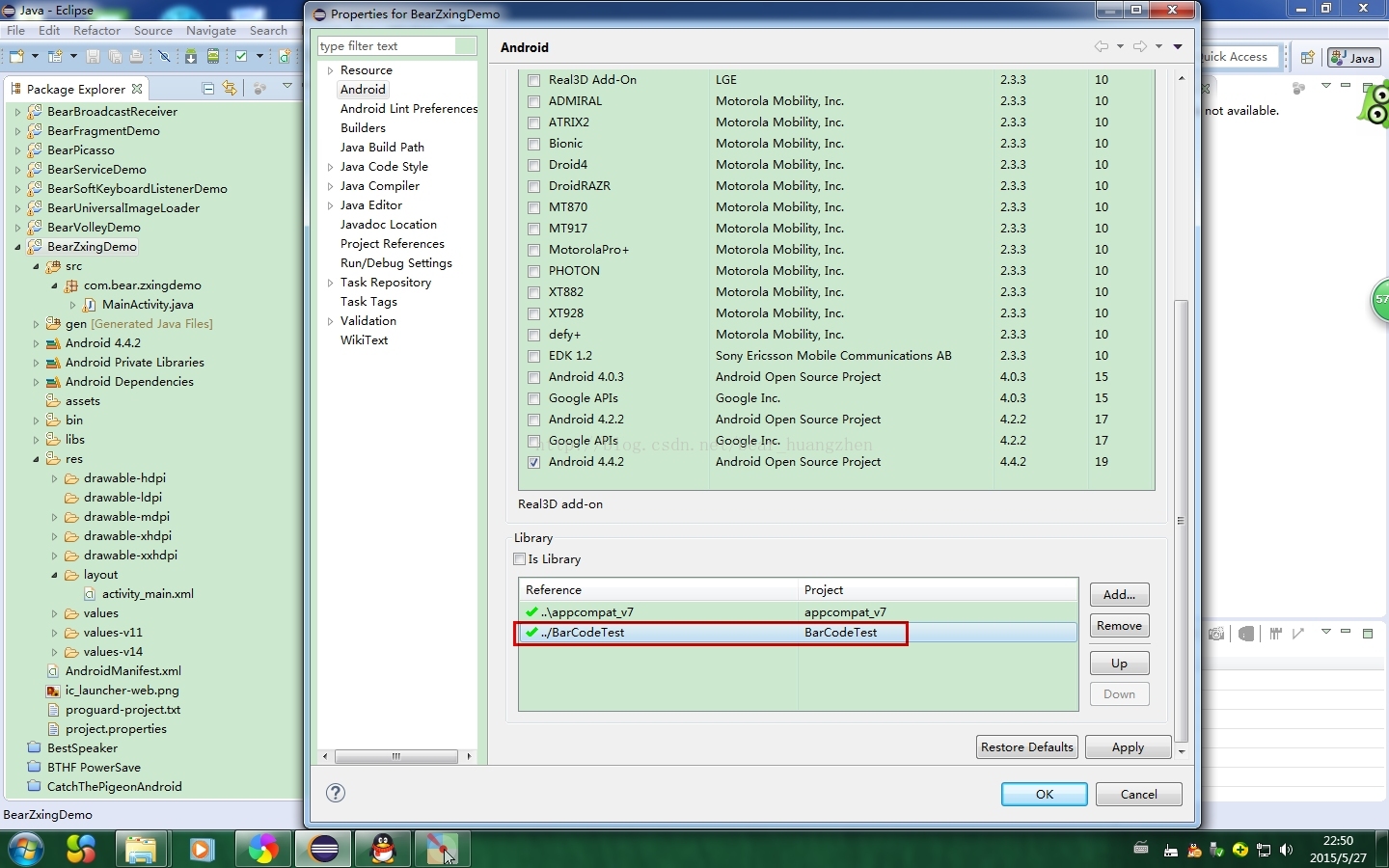The image size is (1389, 868).
Task: Click the Up button for library order
Action: (x=1119, y=663)
